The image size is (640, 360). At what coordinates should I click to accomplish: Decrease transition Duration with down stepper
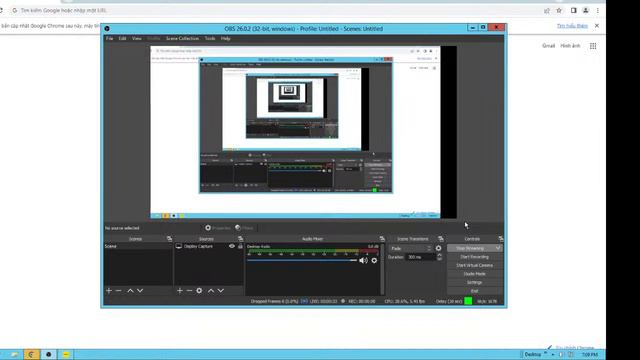(x=439, y=259)
